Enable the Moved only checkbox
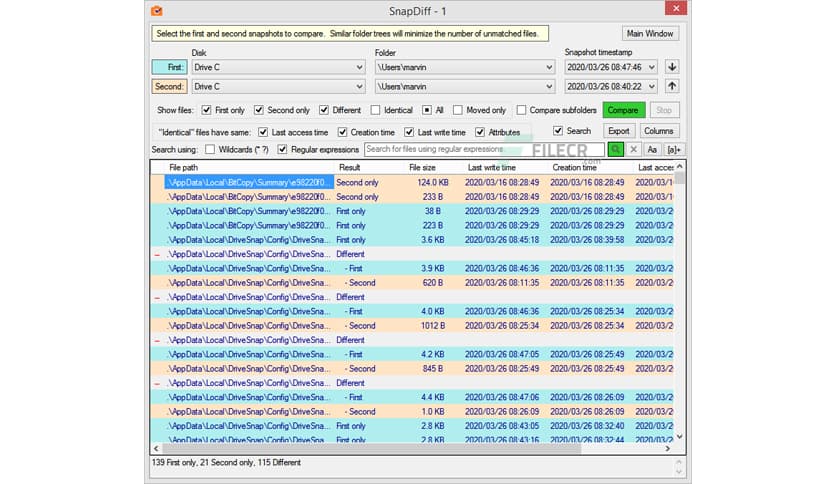Screen dimensions: 836x484 pos(457,110)
